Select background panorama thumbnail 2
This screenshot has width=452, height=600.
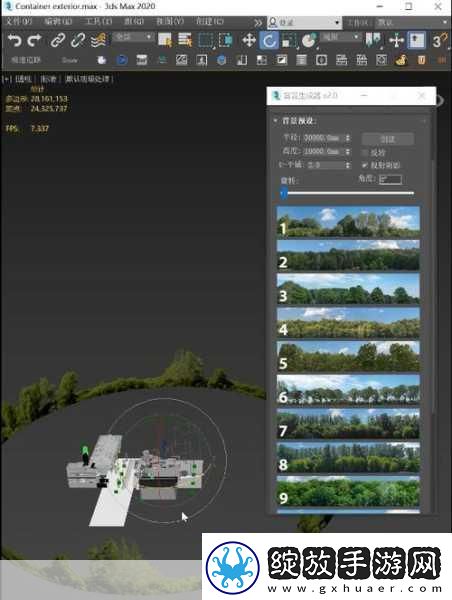348,255
